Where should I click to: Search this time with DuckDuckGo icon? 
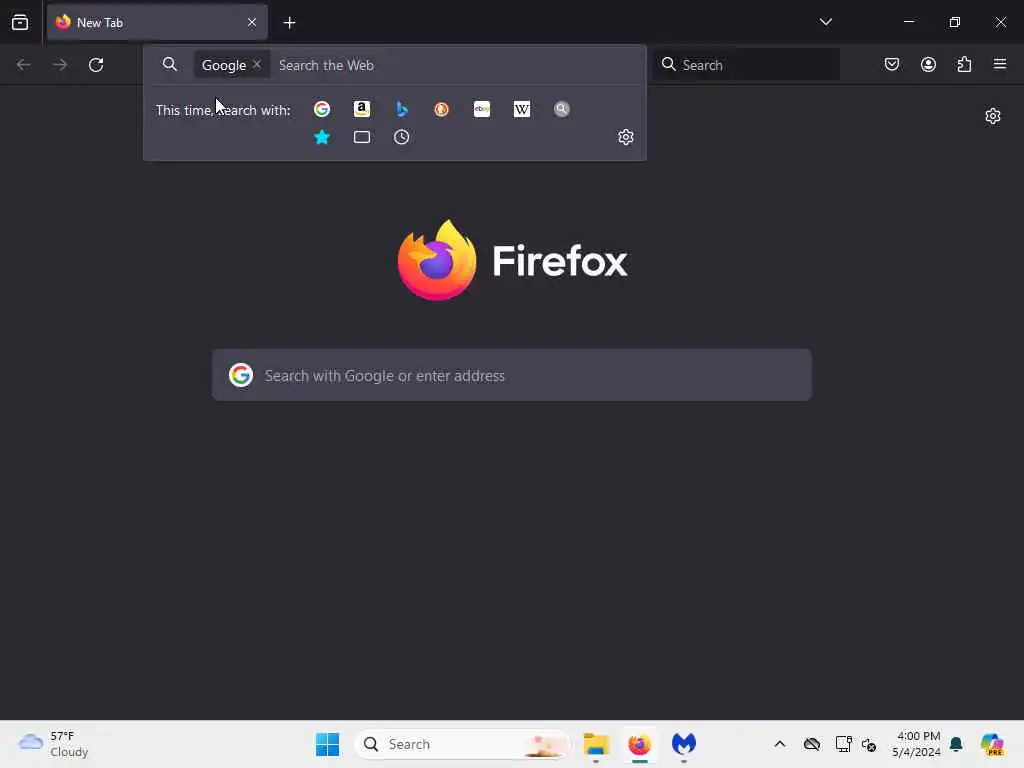pos(441,109)
